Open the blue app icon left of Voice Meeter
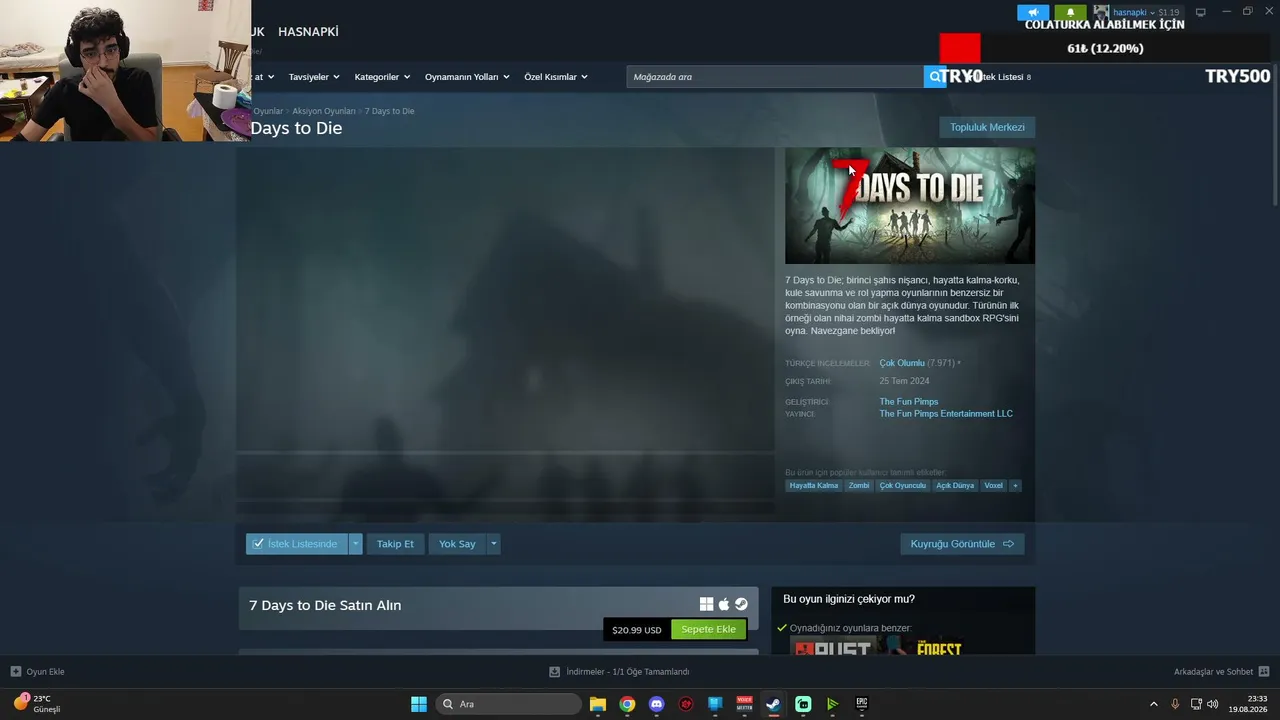 (715, 704)
